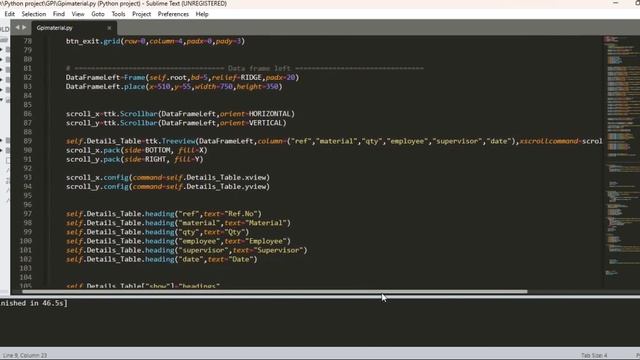Image resolution: width=640 pixels, height=360 pixels.
Task: Click the horizontal scrollbar of the editor
Action: pyautogui.click(x=275, y=291)
